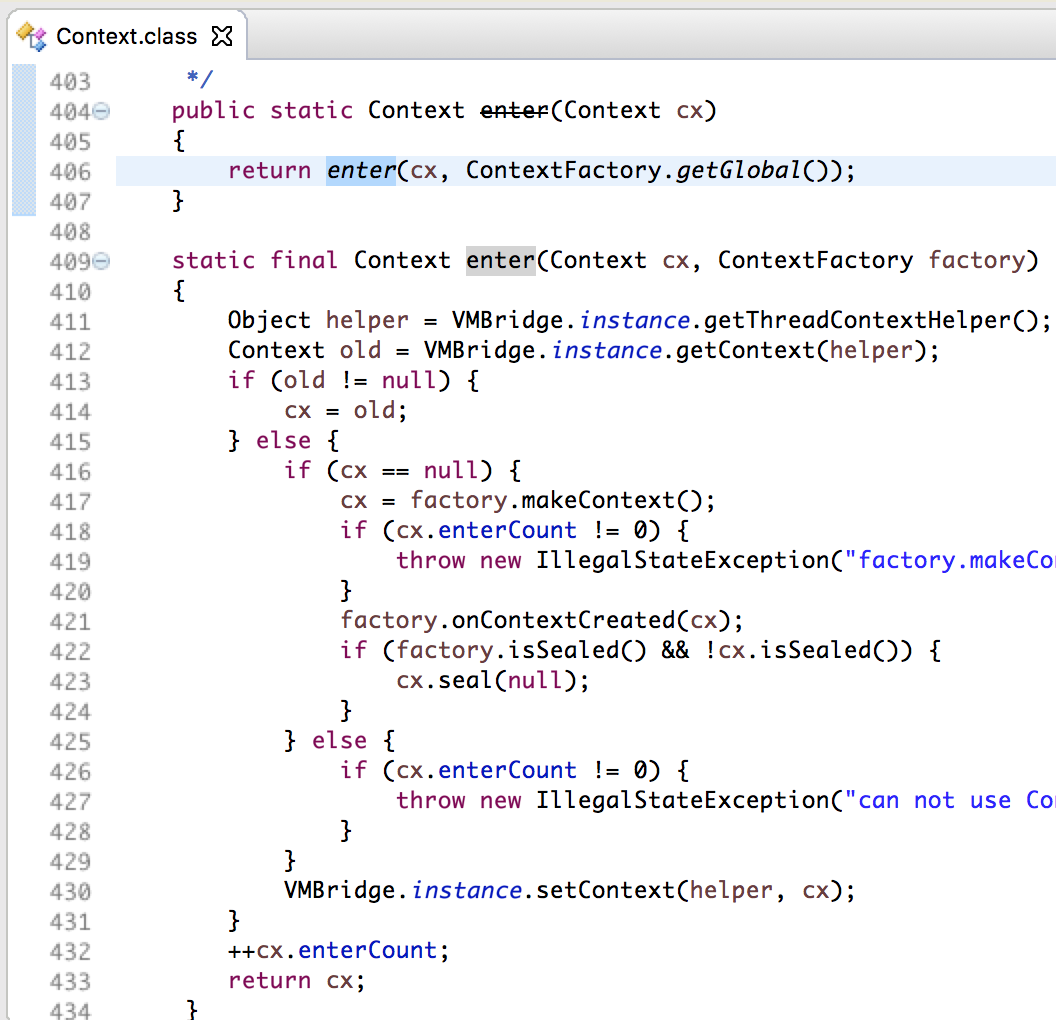This screenshot has width=1056, height=1020.
Task: Click the factory parameter on line 409
Action: pos(977,261)
